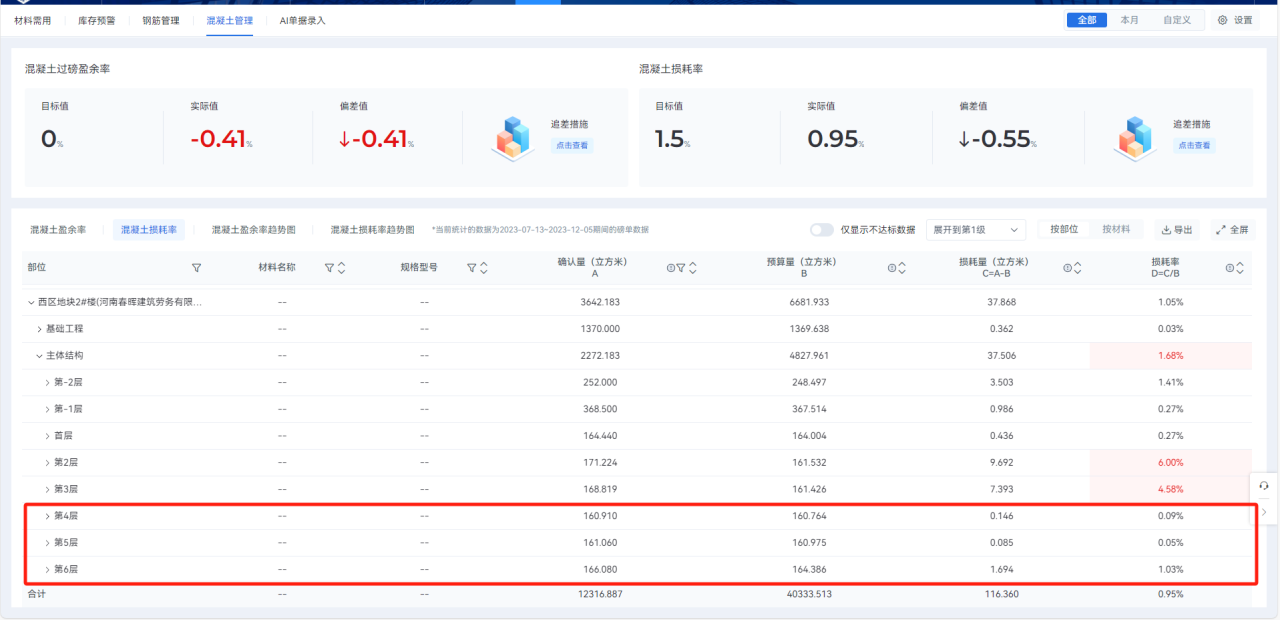Open the headset support icon
Screen dimensions: 1280x620
(1264, 486)
